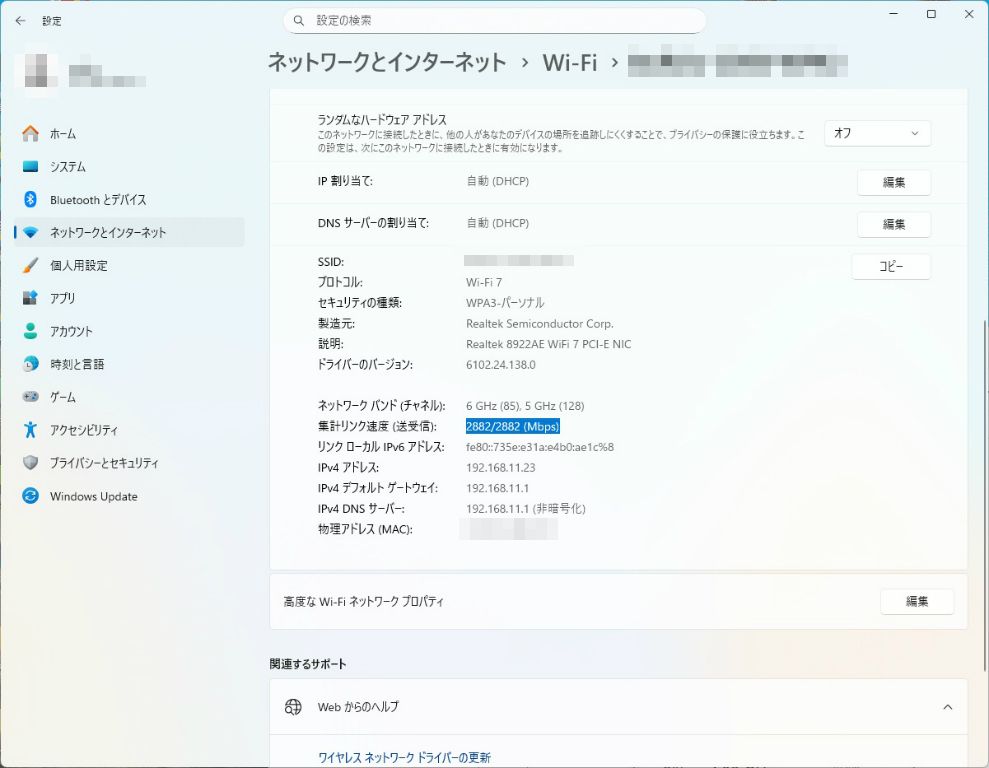Click コピー next to SSID
989x768 pixels.
coord(890,266)
